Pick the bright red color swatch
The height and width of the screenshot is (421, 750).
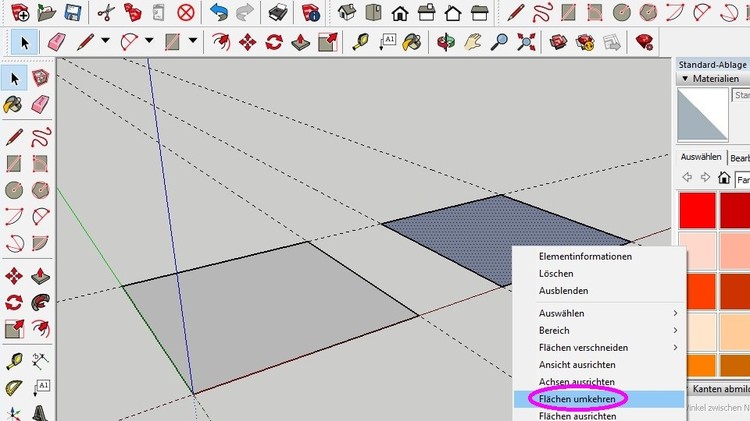697,210
